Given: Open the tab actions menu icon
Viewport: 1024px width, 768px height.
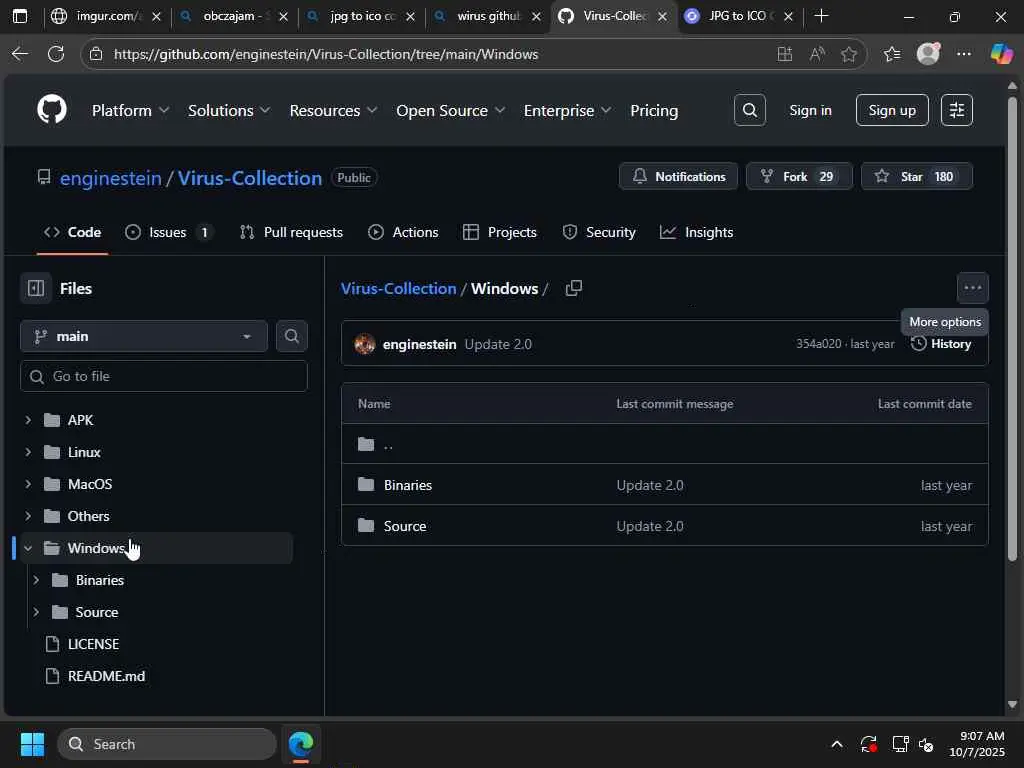Looking at the screenshot, I should click(20, 16).
